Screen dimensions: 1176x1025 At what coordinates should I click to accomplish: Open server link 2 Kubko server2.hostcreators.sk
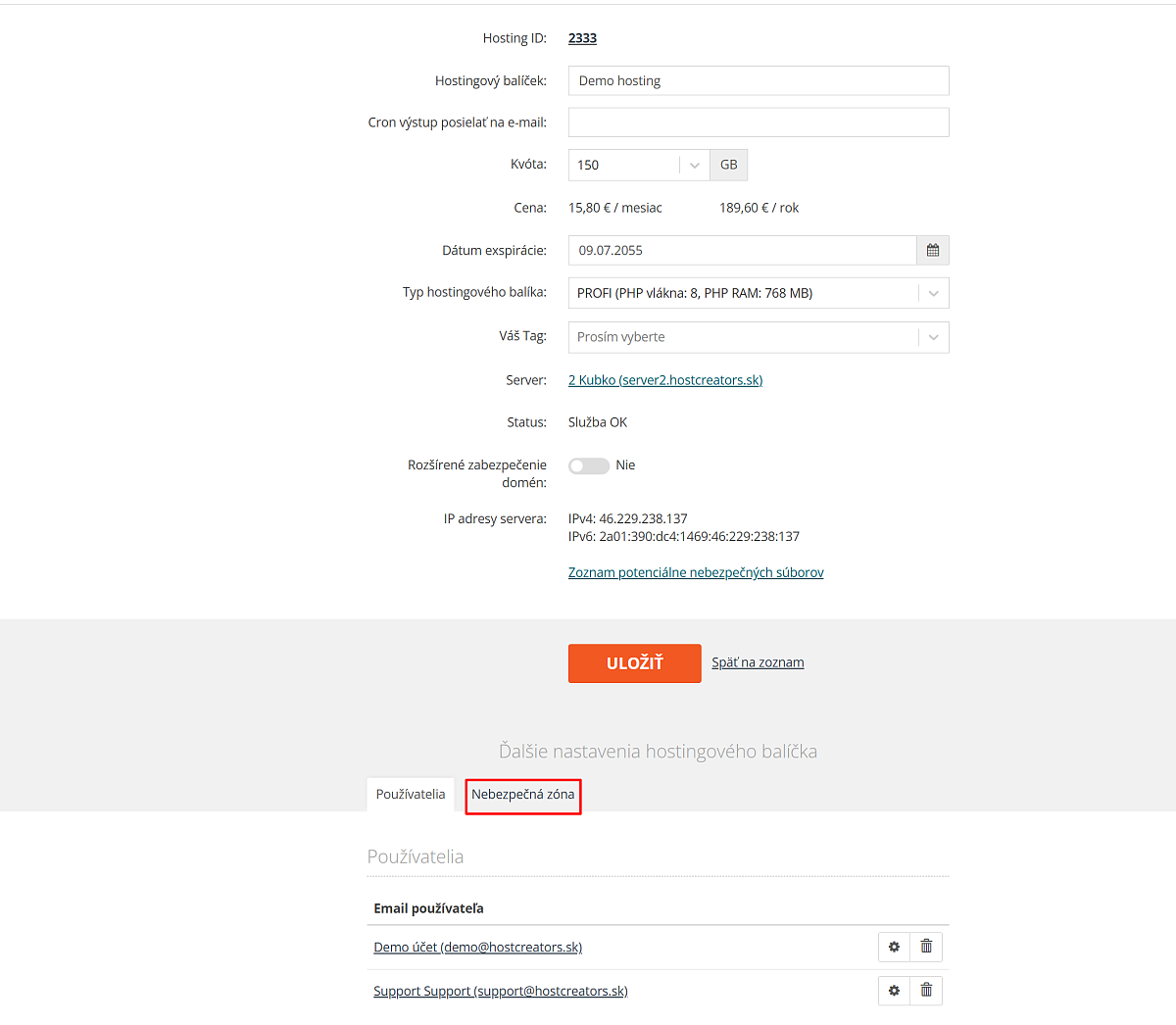pyautogui.click(x=665, y=380)
